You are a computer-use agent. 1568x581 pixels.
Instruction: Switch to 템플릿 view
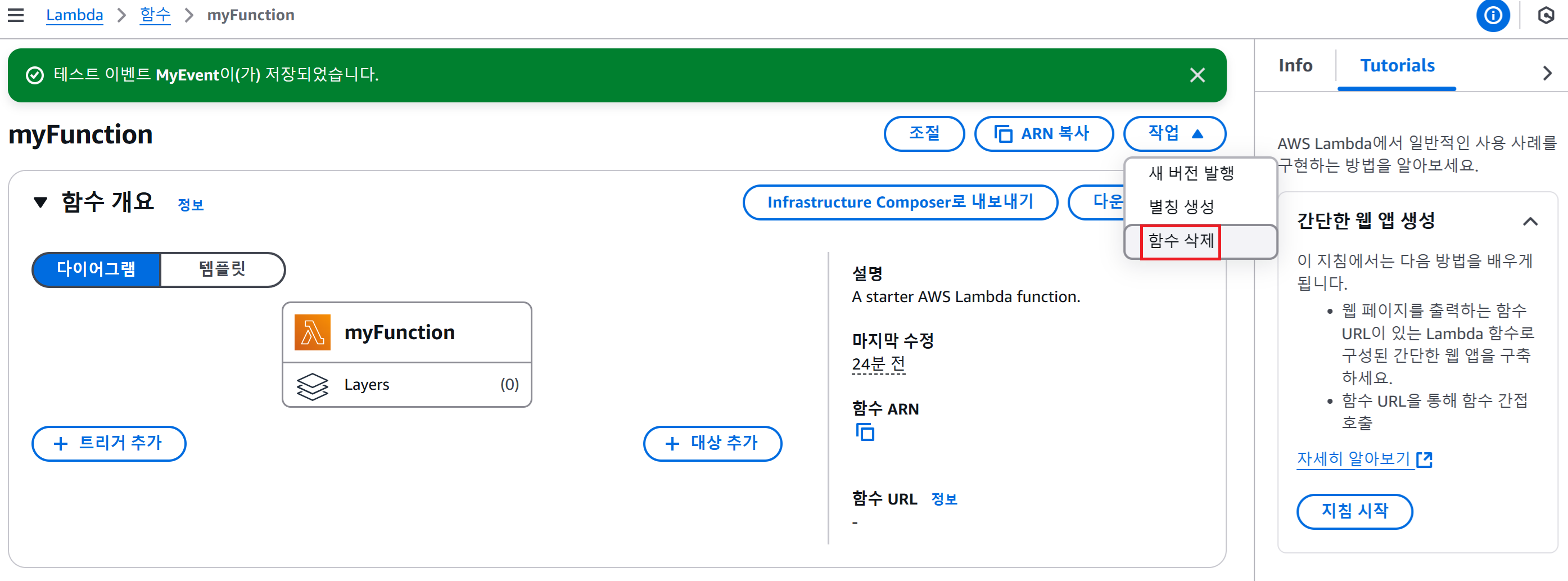(222, 269)
